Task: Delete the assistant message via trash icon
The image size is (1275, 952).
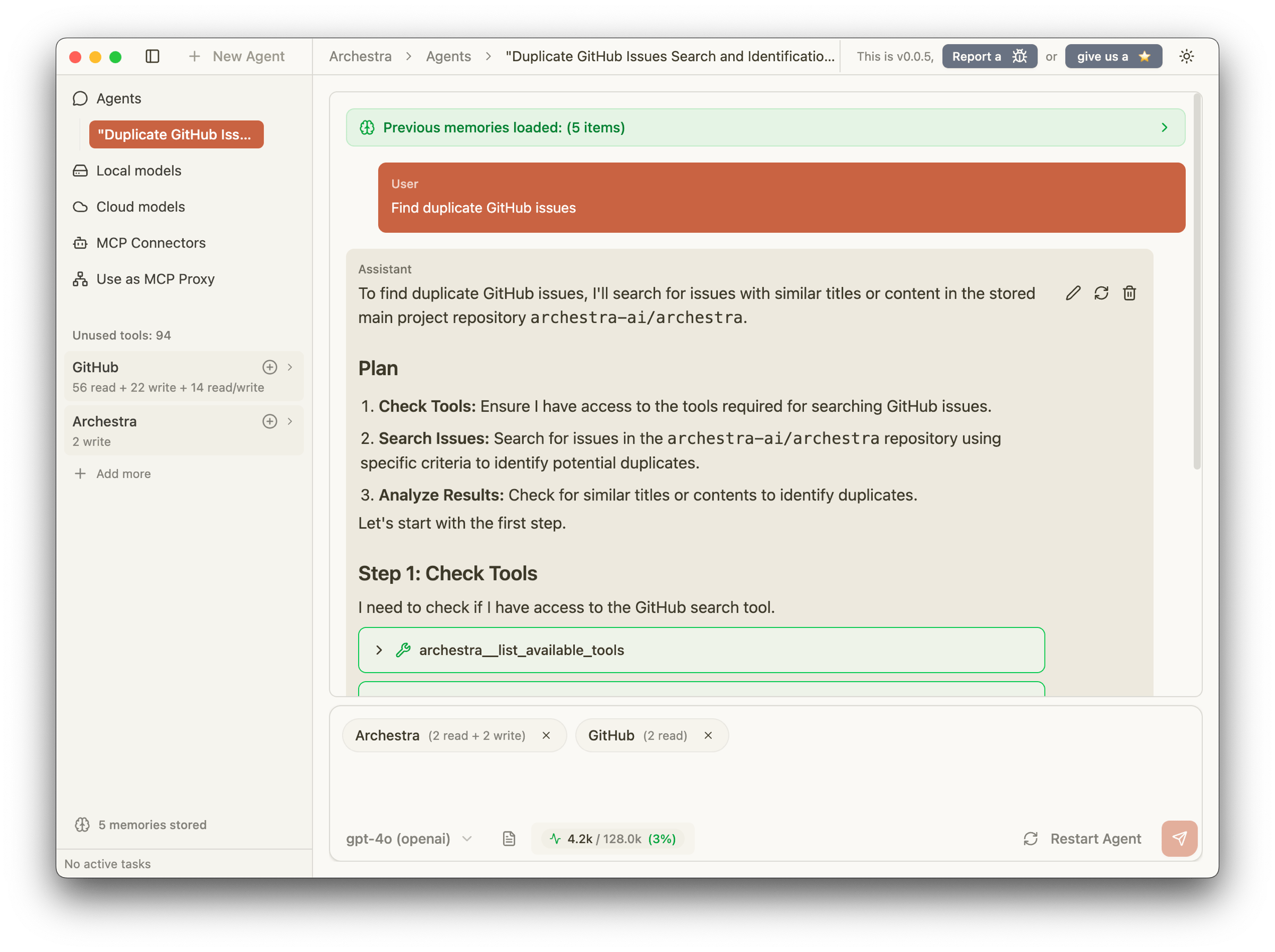Action: click(x=1129, y=293)
